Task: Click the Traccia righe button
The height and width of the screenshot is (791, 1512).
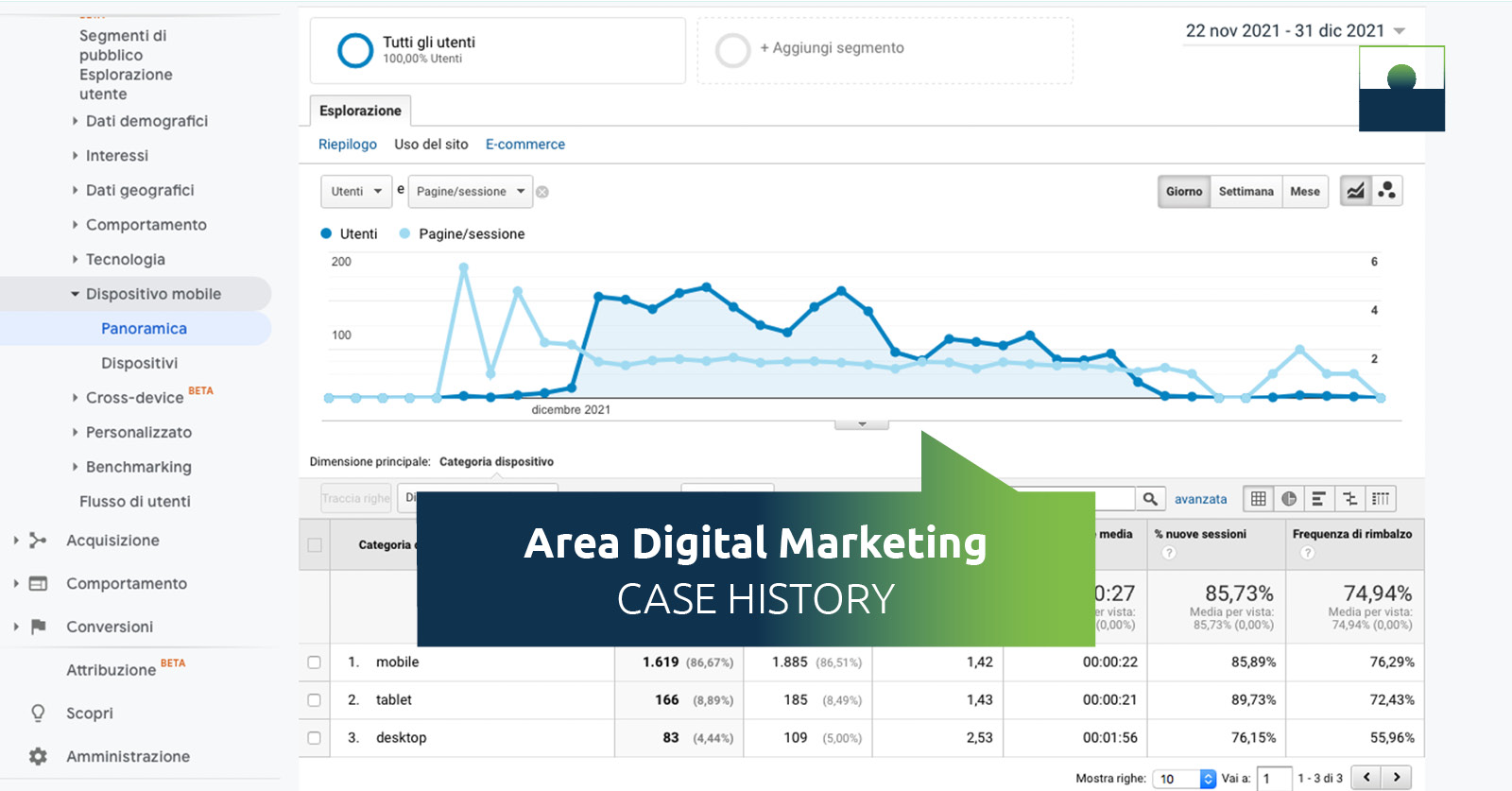Action: (x=356, y=498)
